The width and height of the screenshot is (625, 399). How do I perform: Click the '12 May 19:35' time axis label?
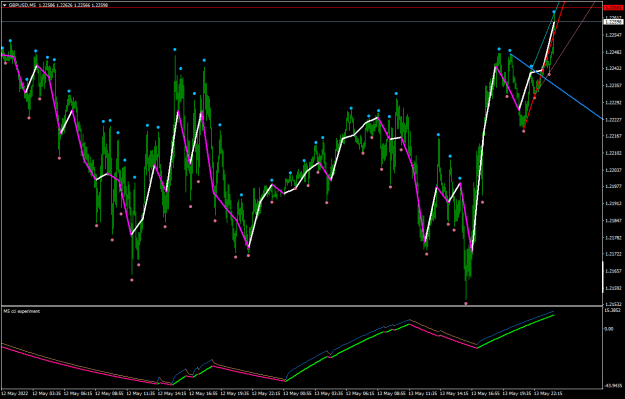pyautogui.click(x=235, y=394)
